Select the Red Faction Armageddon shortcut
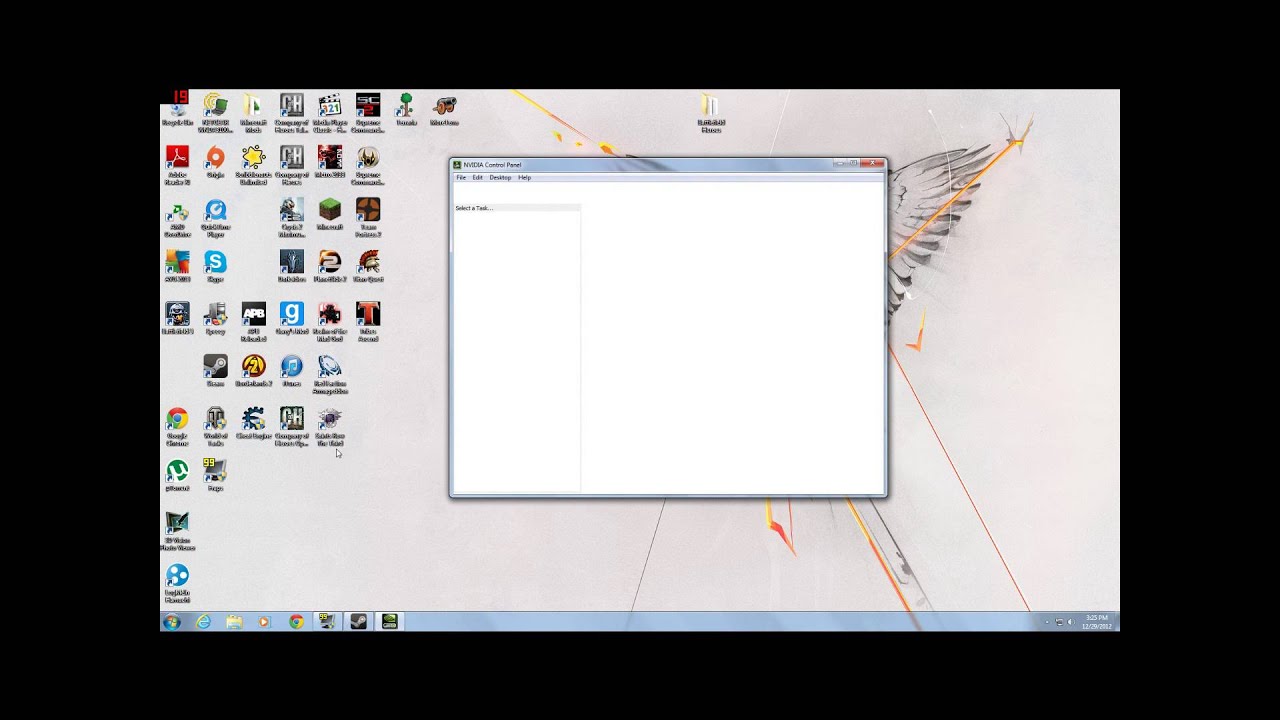This screenshot has height=720, width=1280. (330, 374)
